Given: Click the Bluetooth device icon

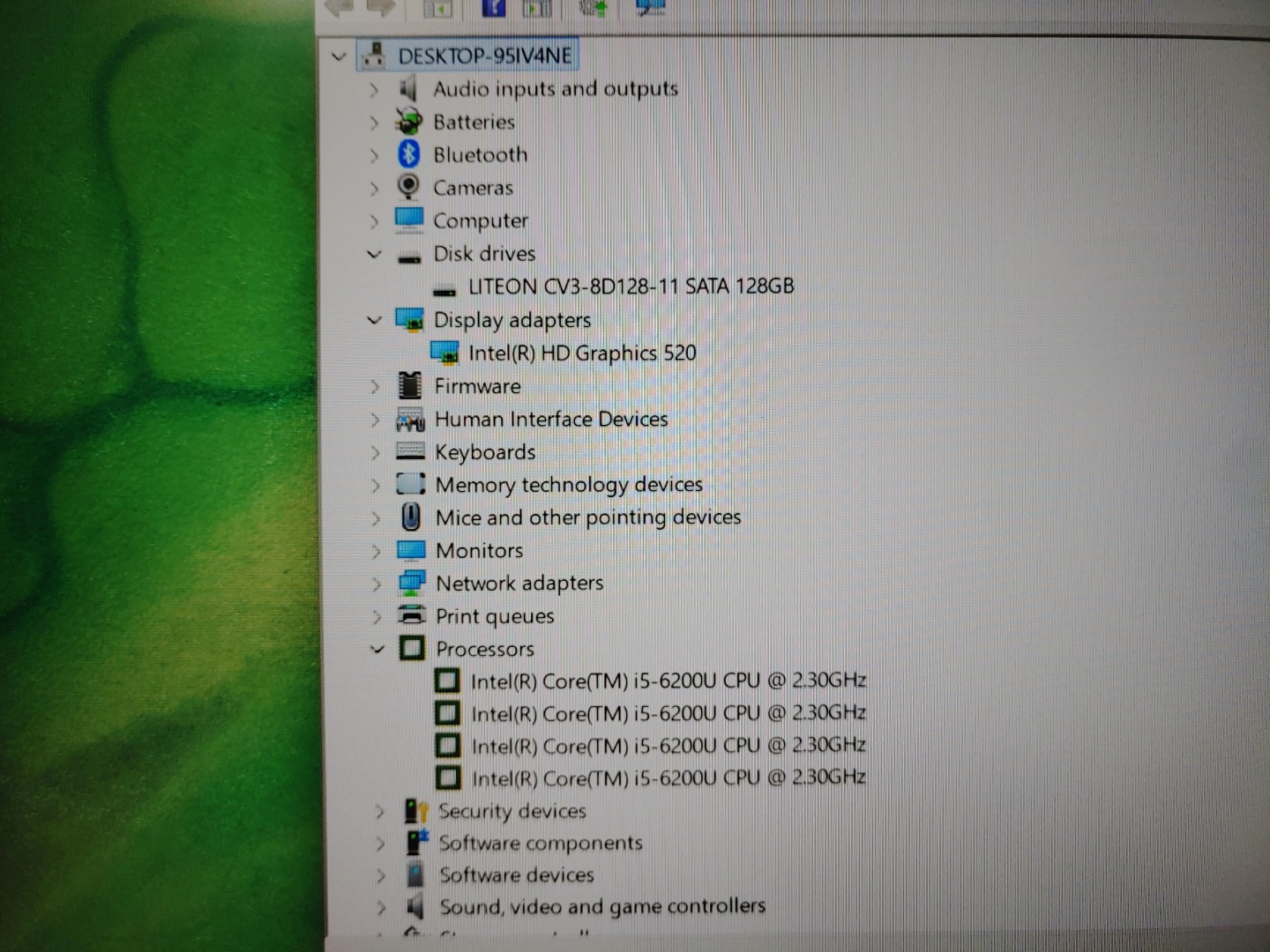Looking at the screenshot, I should tap(408, 154).
